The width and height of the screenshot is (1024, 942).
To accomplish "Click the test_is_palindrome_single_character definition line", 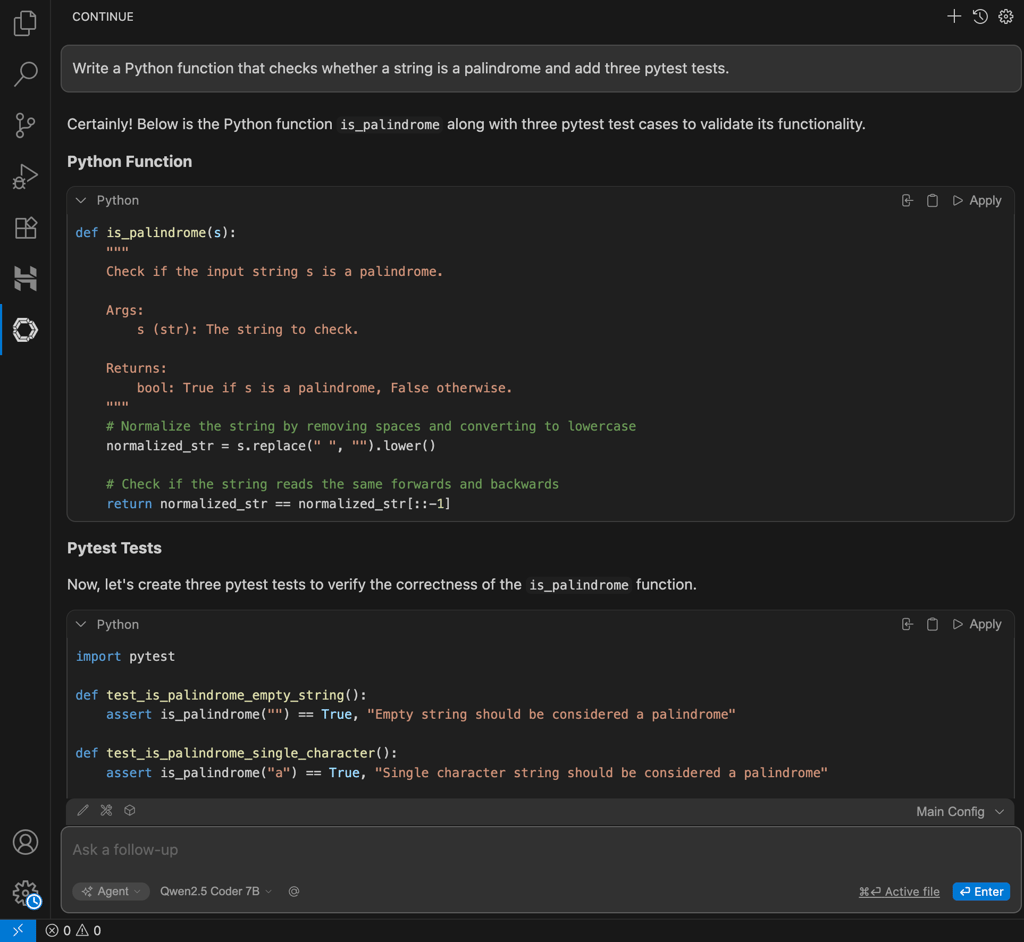I will [x=236, y=753].
